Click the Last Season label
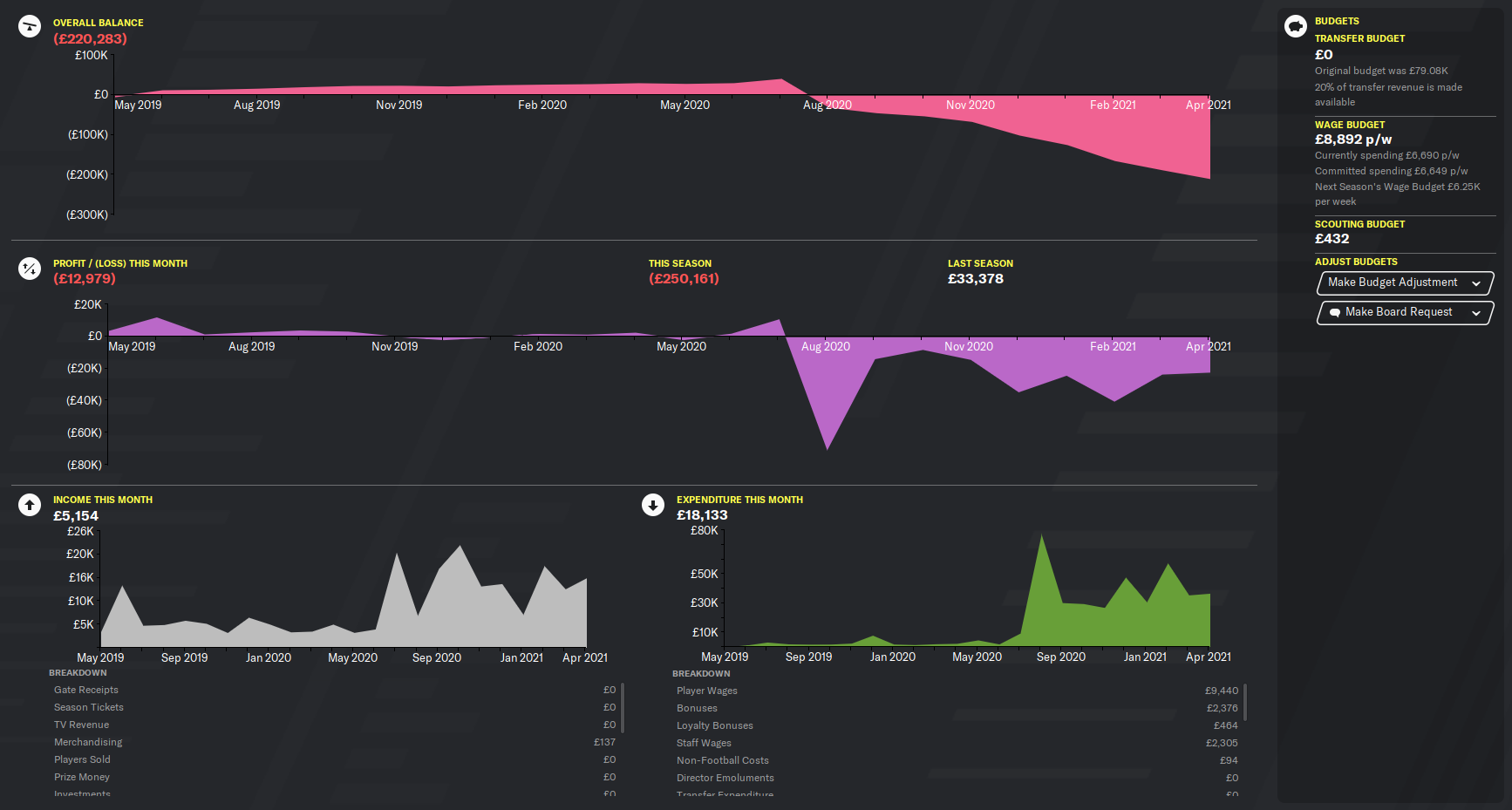The width and height of the screenshot is (1512, 810). tap(980, 263)
